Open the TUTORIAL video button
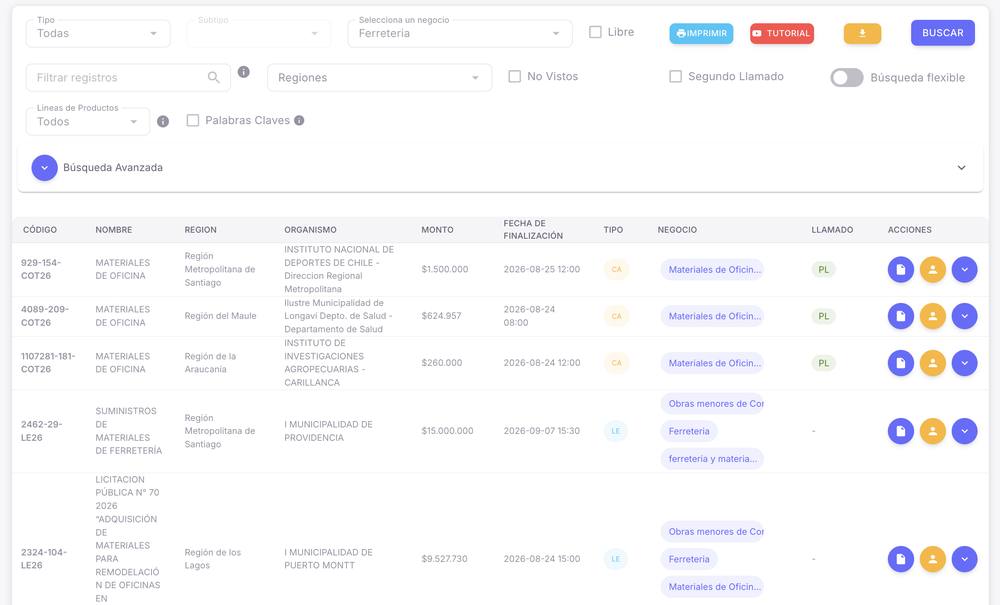The image size is (1000, 605). coord(782,33)
